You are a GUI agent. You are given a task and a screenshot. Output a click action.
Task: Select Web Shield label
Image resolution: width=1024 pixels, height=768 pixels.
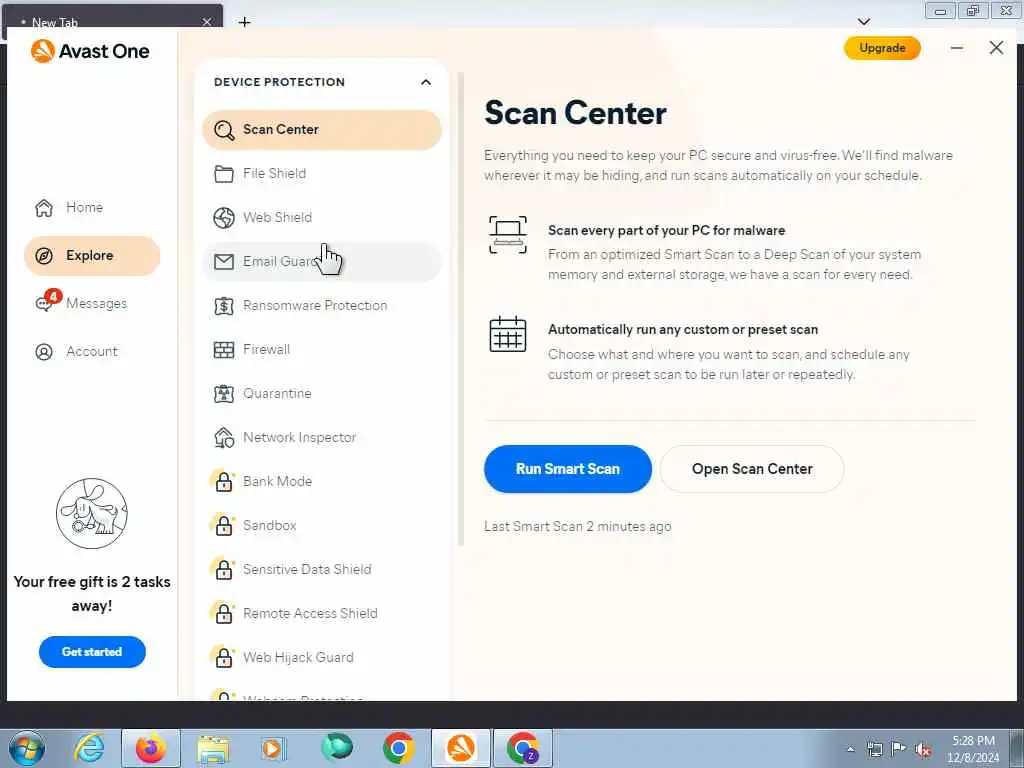(x=278, y=217)
